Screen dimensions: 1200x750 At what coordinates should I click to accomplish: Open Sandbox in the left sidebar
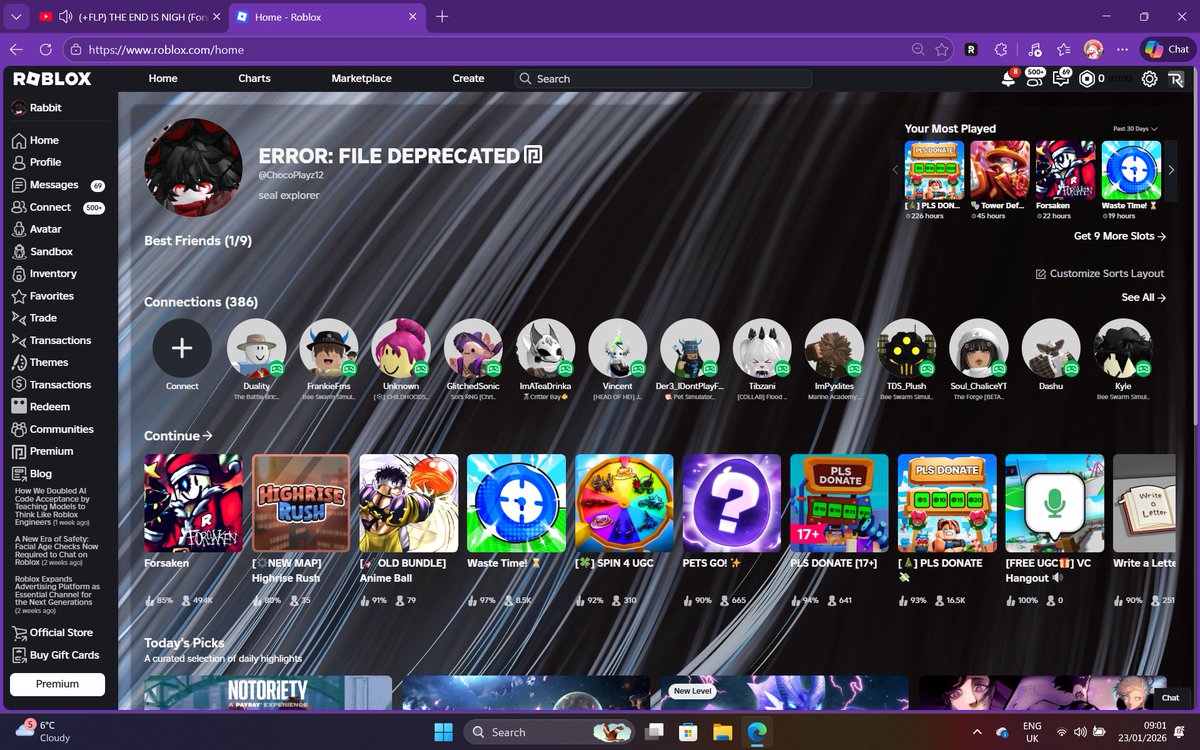[51, 251]
